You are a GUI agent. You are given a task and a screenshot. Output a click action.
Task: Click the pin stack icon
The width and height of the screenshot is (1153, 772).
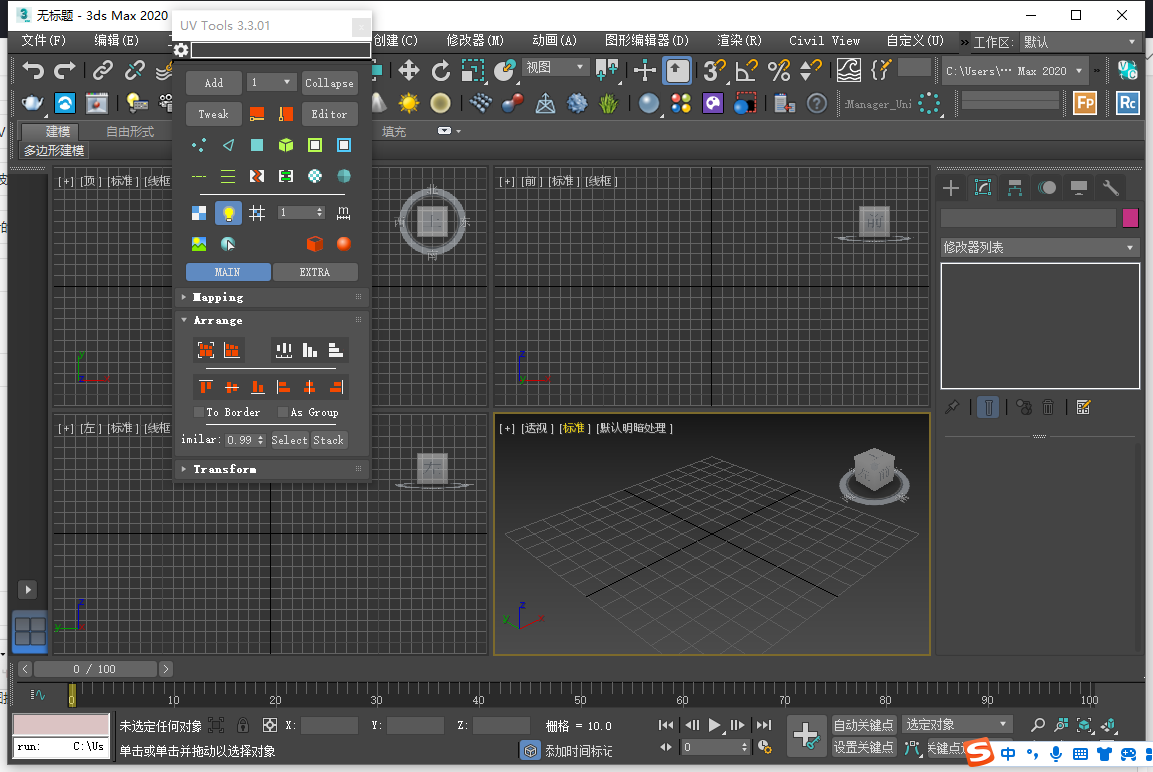click(x=952, y=407)
